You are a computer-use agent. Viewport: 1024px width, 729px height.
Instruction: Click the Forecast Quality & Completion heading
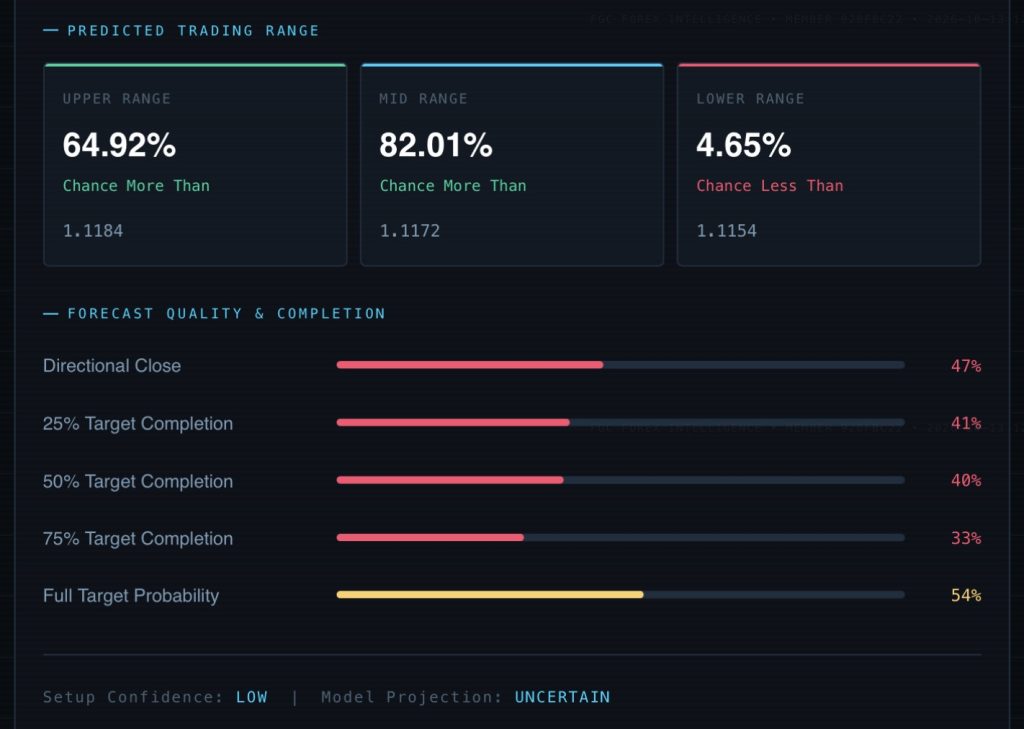click(226, 314)
